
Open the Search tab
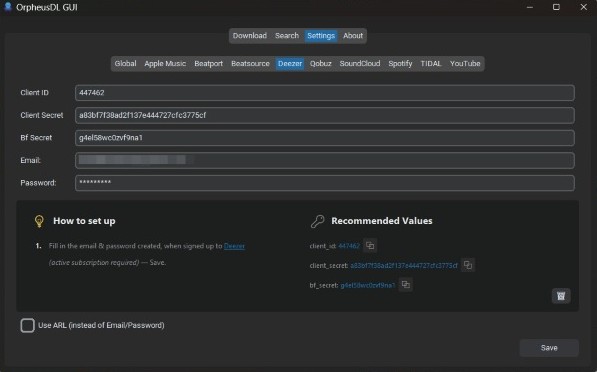287,36
